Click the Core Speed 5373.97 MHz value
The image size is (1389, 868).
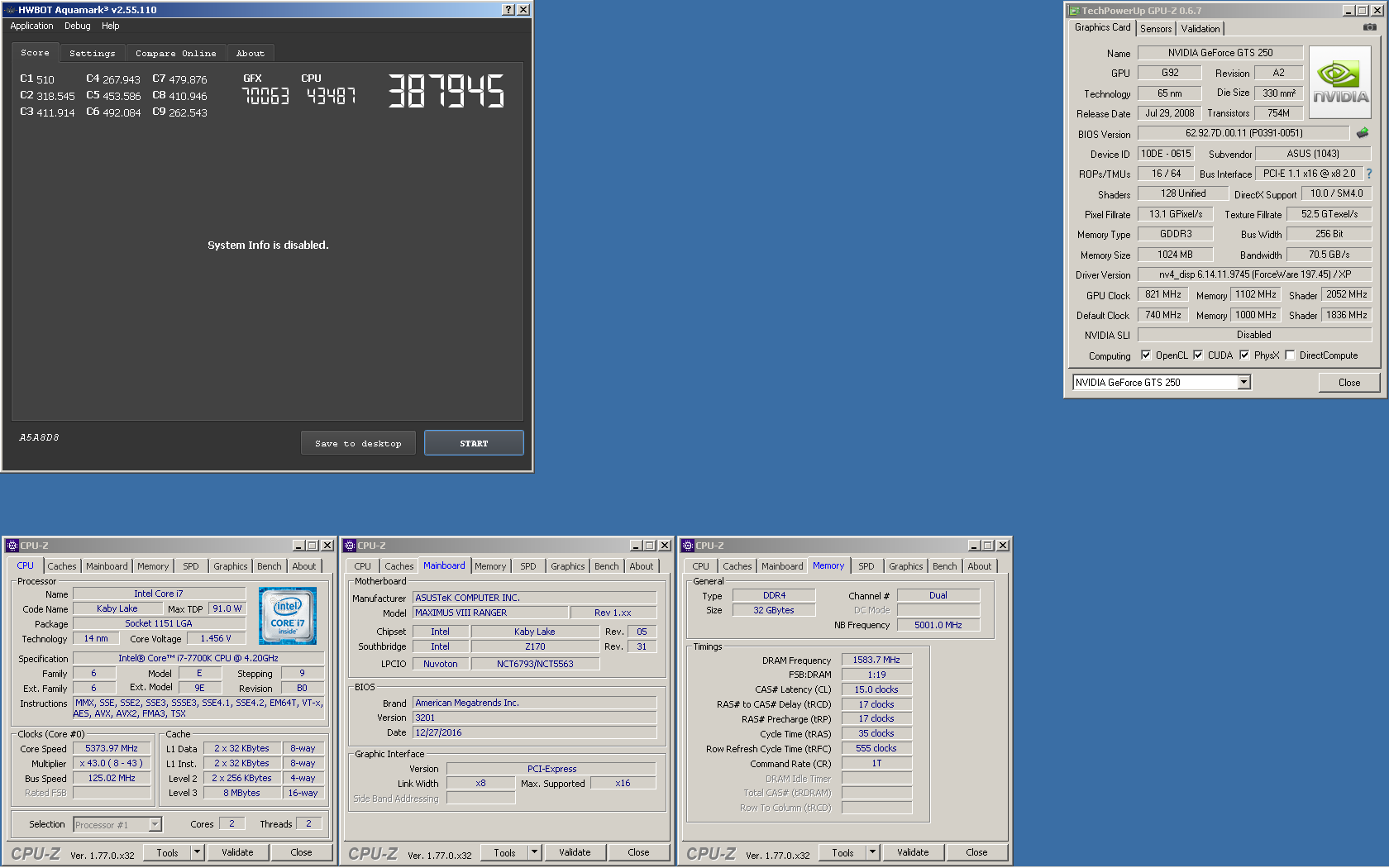(x=112, y=748)
